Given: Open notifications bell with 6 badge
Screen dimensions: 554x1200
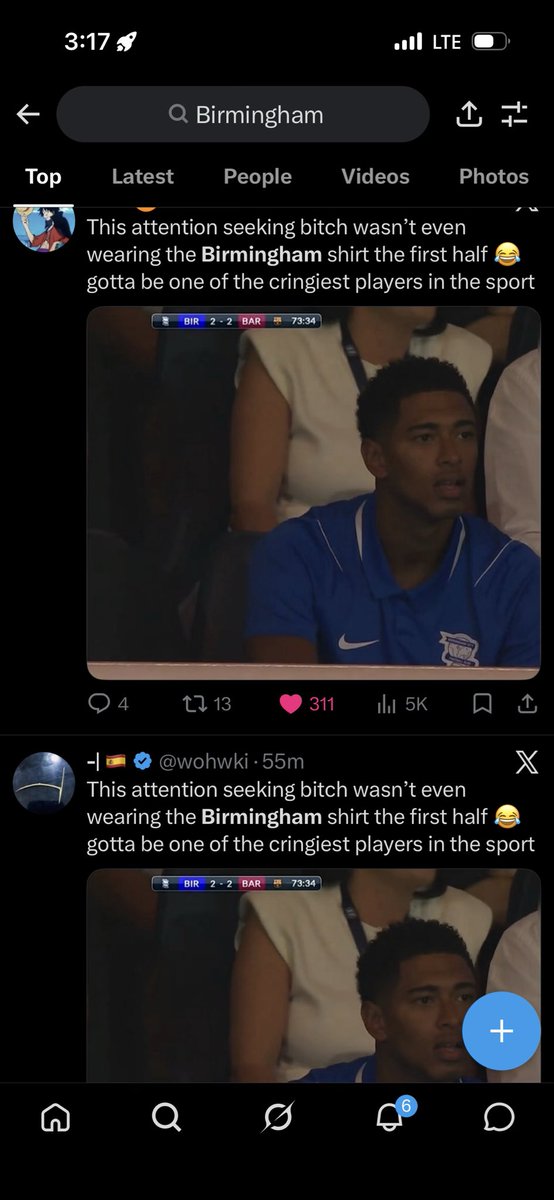Looking at the screenshot, I should (391, 1115).
